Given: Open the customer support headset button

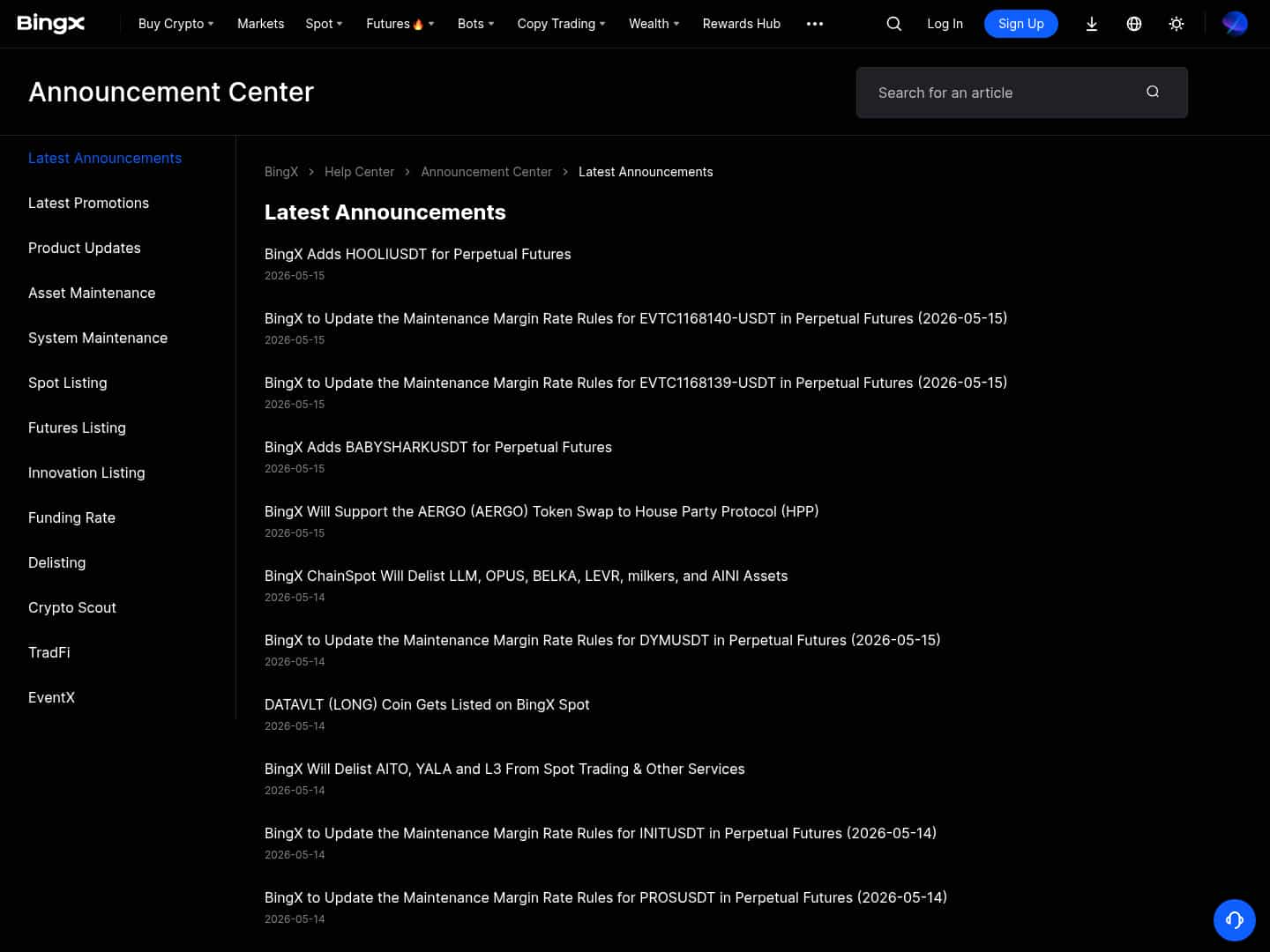Looking at the screenshot, I should coord(1235,920).
